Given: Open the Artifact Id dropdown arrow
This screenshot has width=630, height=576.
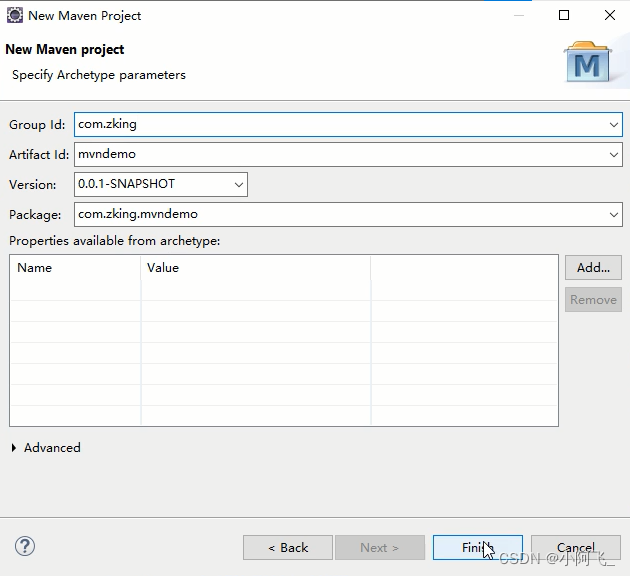Looking at the screenshot, I should pyautogui.click(x=614, y=155).
